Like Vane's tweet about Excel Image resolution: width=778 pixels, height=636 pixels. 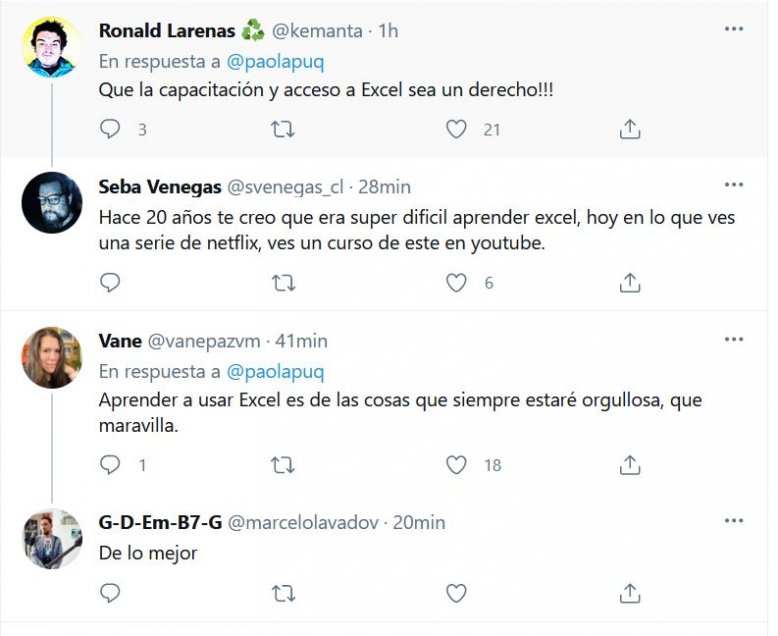pyautogui.click(x=456, y=465)
